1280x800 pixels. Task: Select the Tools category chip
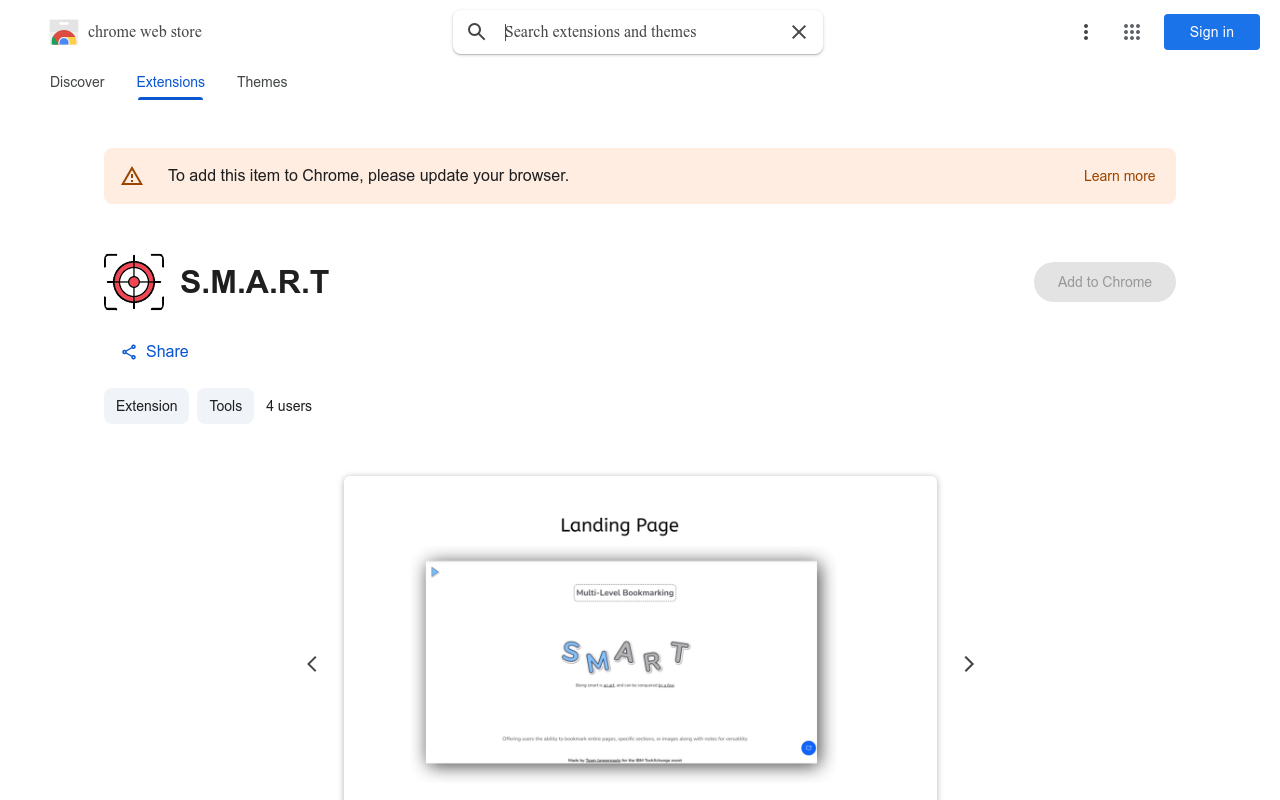point(225,406)
